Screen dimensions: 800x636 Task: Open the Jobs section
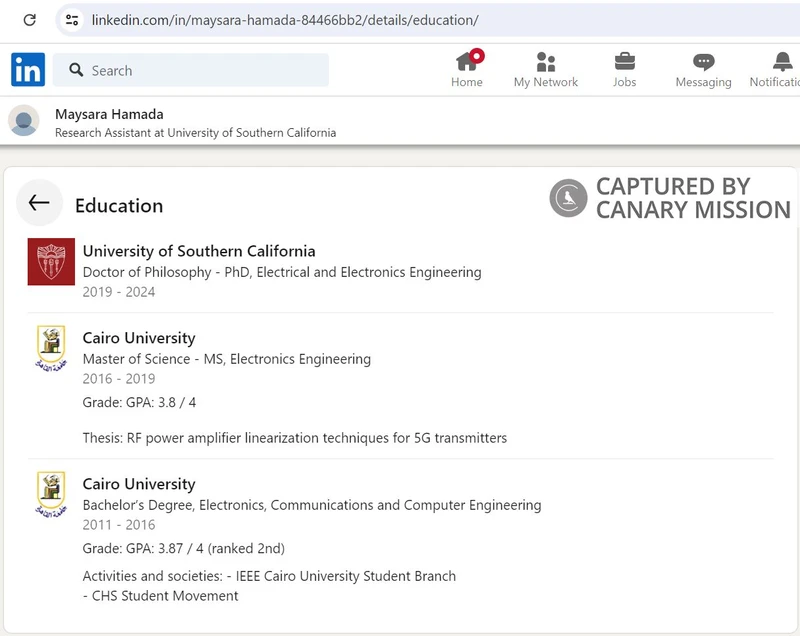coord(624,69)
